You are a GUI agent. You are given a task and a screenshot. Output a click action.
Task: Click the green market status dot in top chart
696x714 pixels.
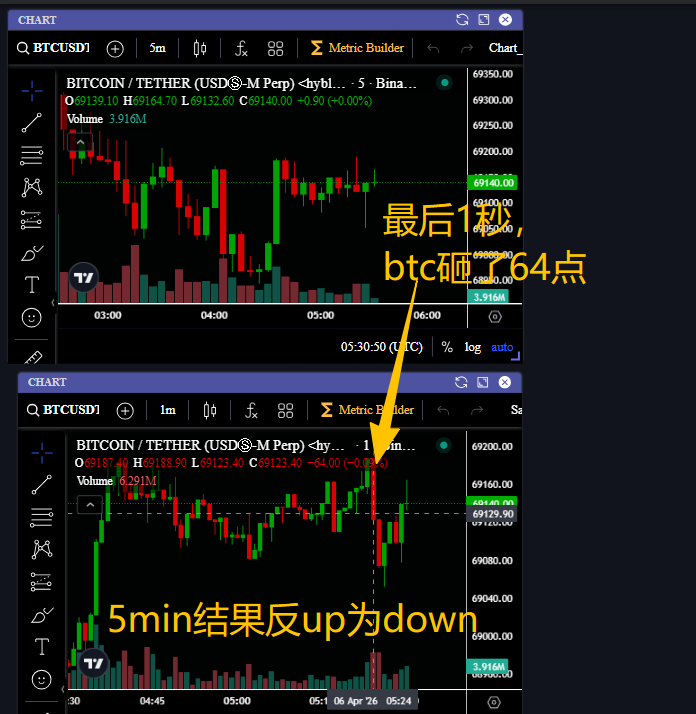click(x=445, y=82)
